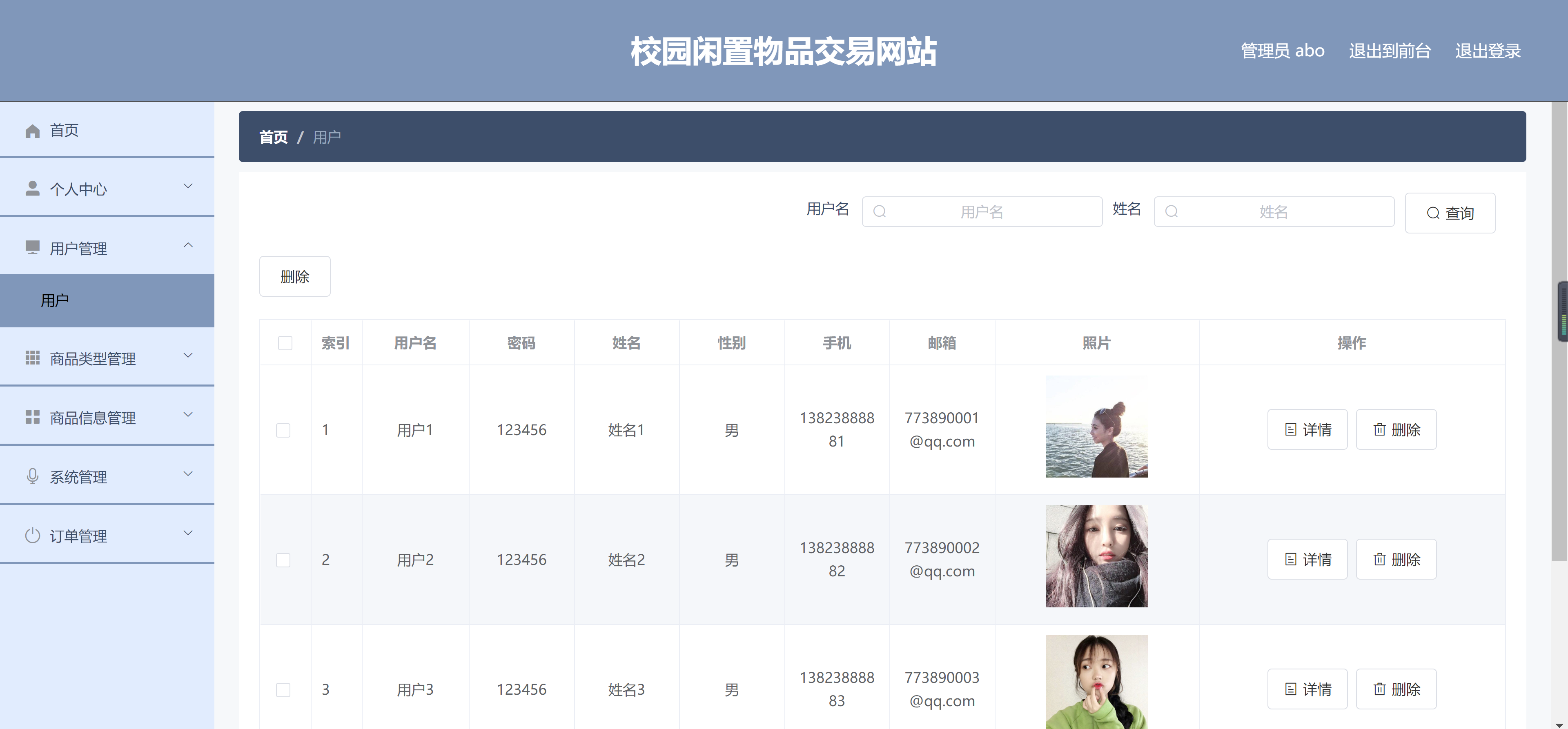
Task: Collapse the 用户管理 section chevron
Action: click(187, 245)
